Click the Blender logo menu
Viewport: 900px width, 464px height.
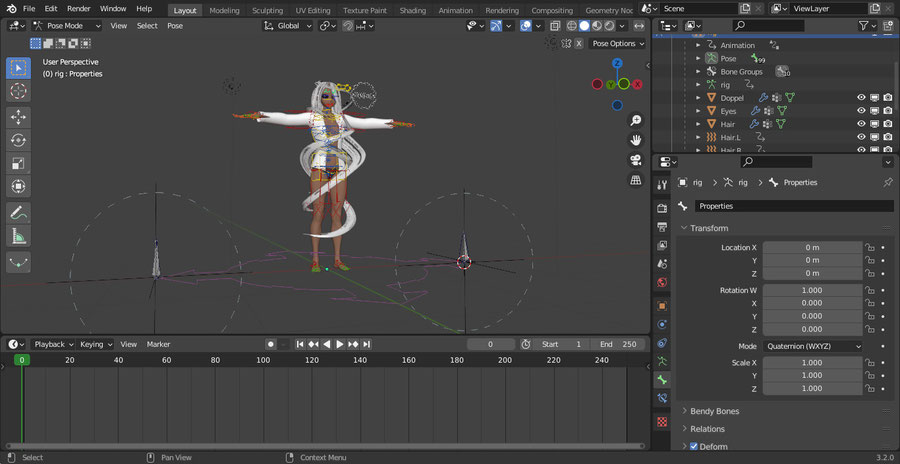pyautogui.click(x=11, y=9)
